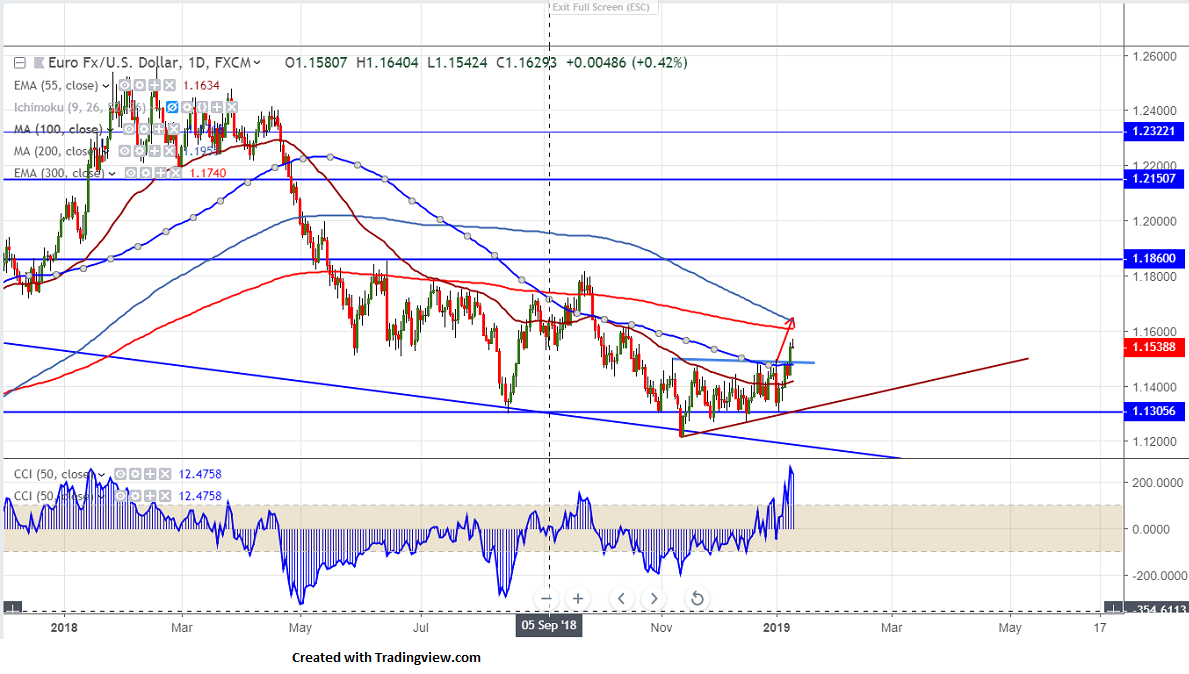The image size is (1189, 674).
Task: Collapse the indicator legend with the minus box
Action: tap(20, 63)
